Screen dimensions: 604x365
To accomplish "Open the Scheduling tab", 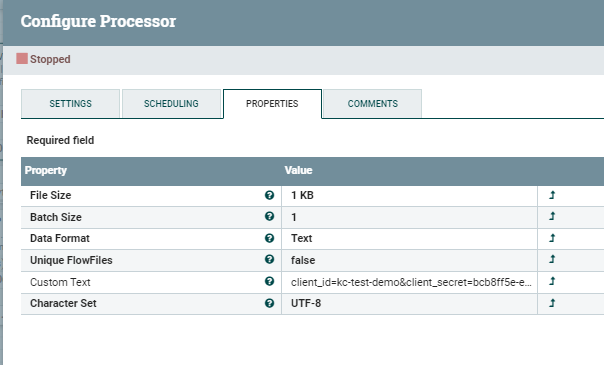I will click(171, 104).
